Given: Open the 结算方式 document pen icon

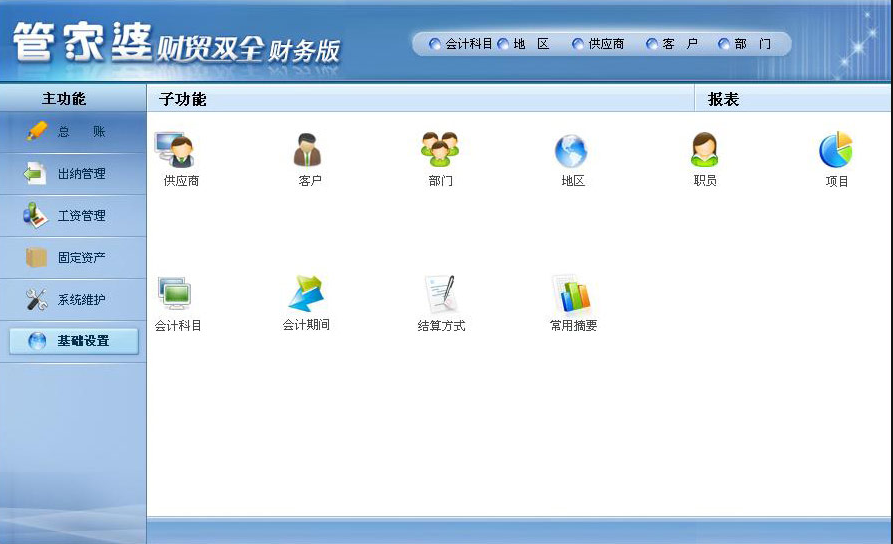Looking at the screenshot, I should pyautogui.click(x=440, y=293).
